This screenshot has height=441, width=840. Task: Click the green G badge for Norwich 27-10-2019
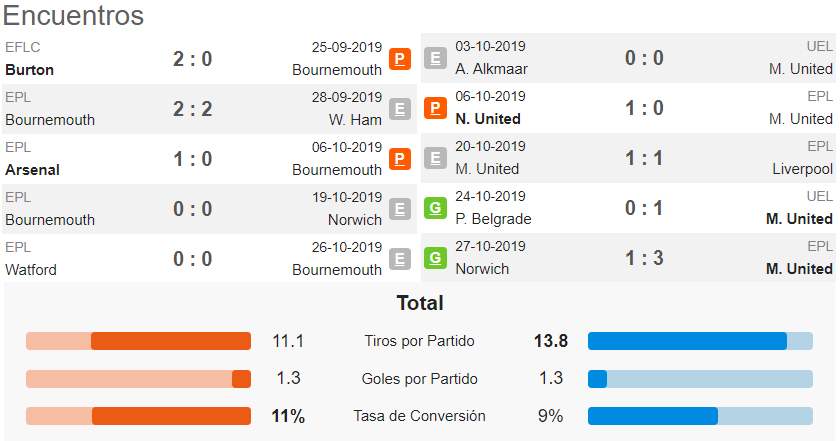435,258
